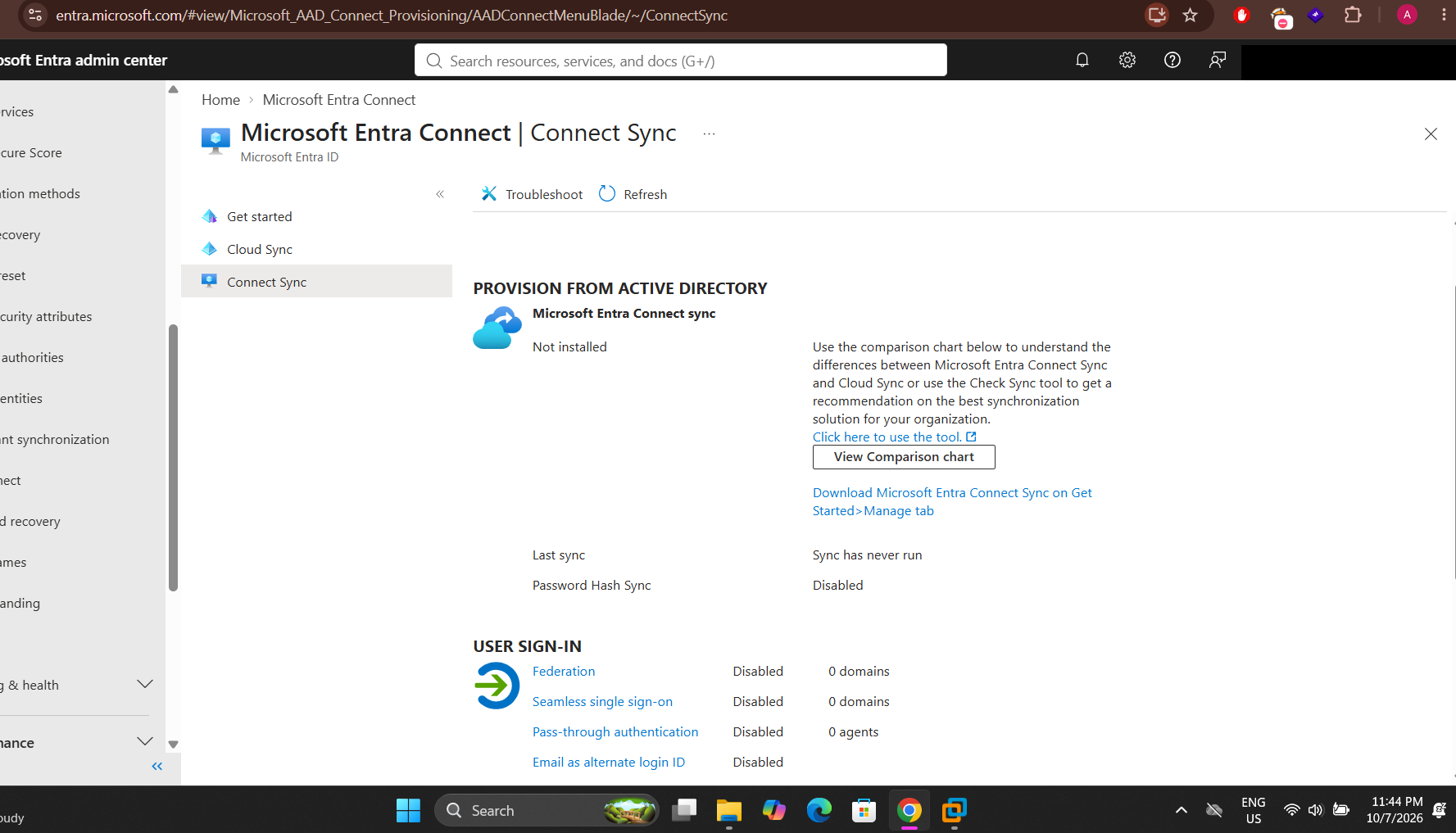Open Email as alternate login ID link

[609, 762]
